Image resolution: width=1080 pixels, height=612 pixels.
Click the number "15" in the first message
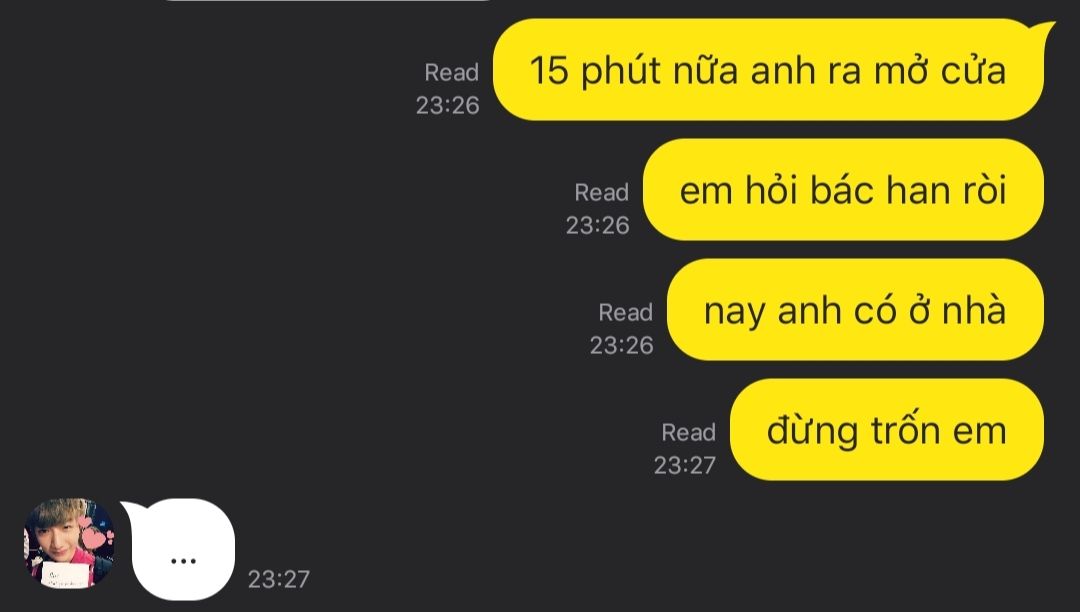(549, 71)
